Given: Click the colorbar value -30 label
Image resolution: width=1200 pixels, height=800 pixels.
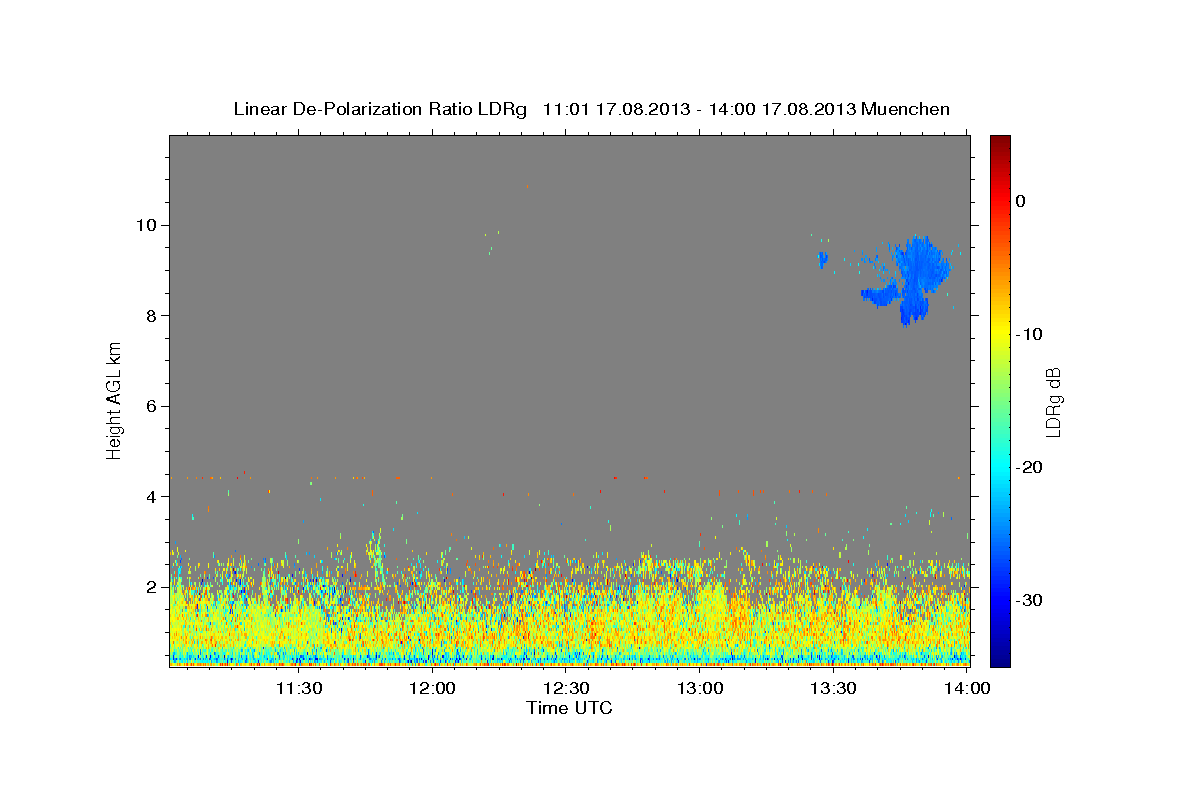Looking at the screenshot, I should click(1030, 600).
